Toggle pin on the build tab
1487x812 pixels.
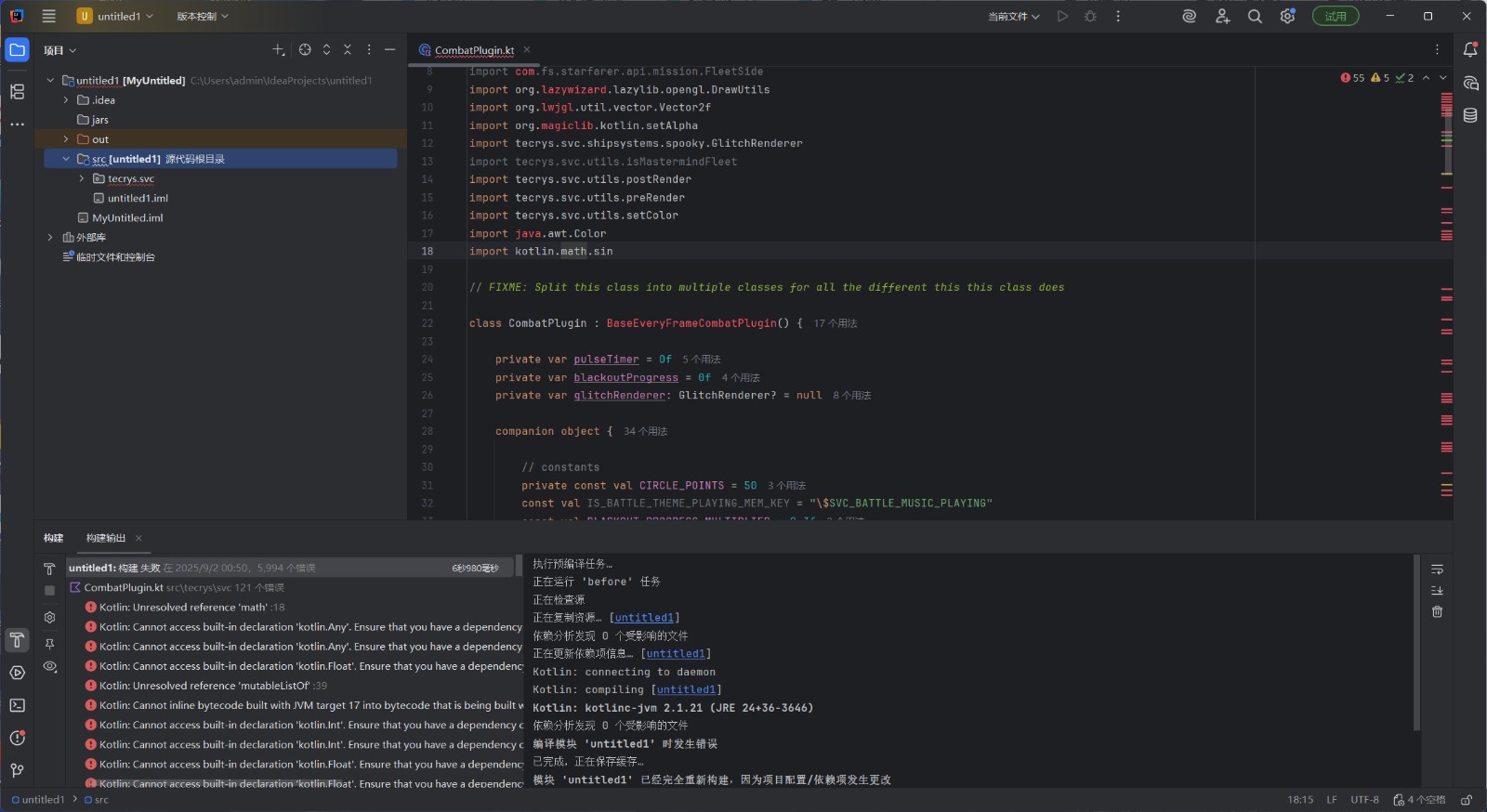50,643
